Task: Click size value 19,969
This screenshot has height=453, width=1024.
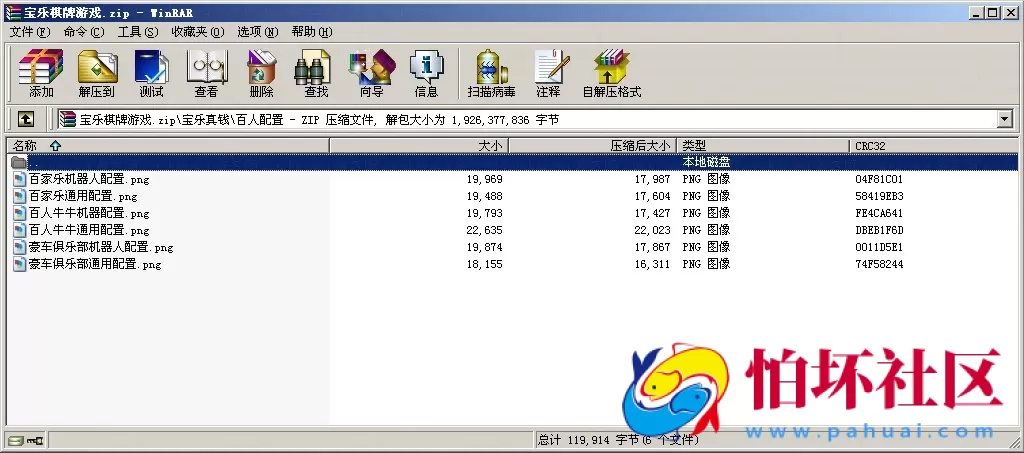Action: (485, 179)
